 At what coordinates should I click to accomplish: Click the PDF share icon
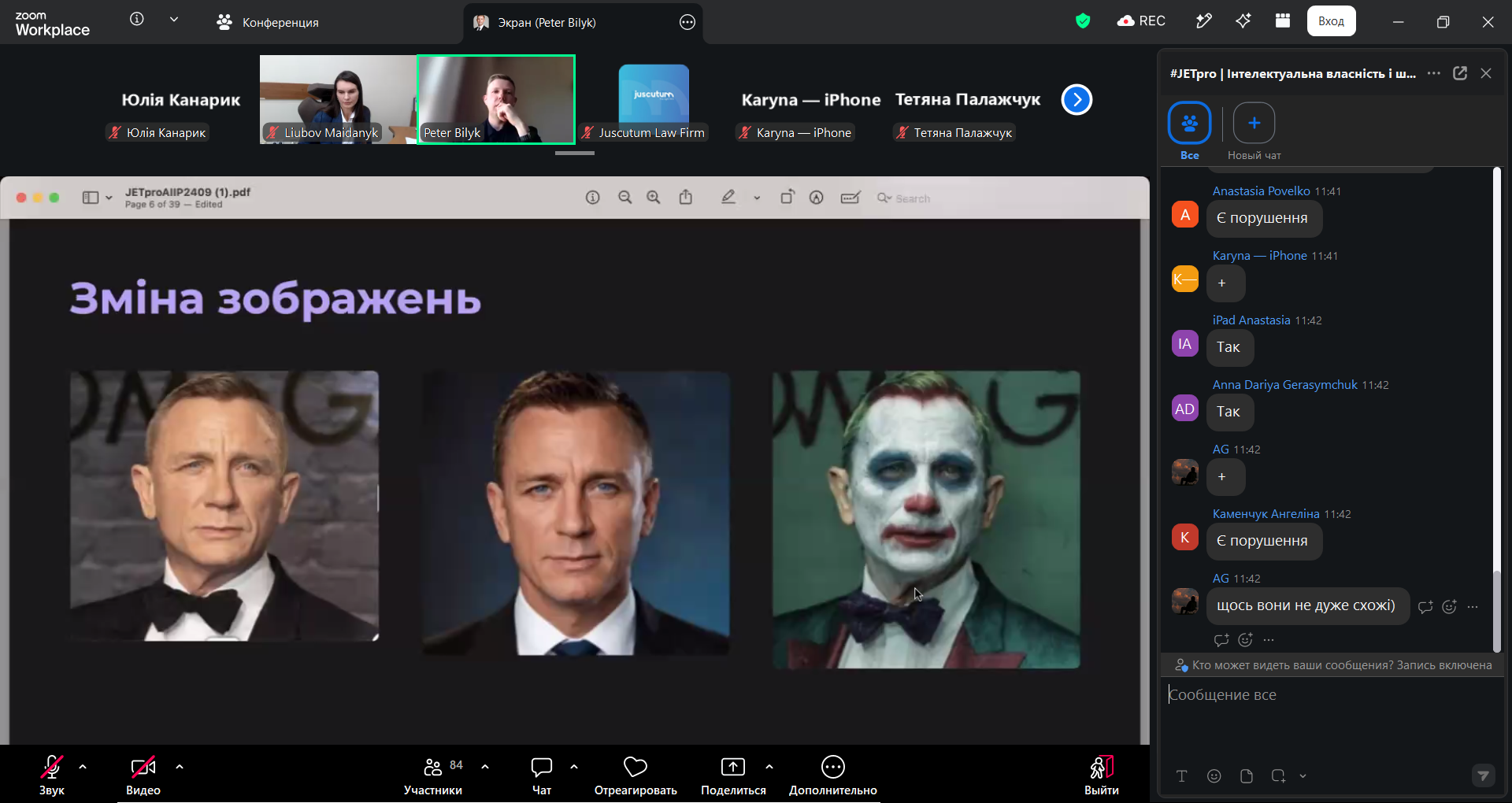tap(686, 197)
